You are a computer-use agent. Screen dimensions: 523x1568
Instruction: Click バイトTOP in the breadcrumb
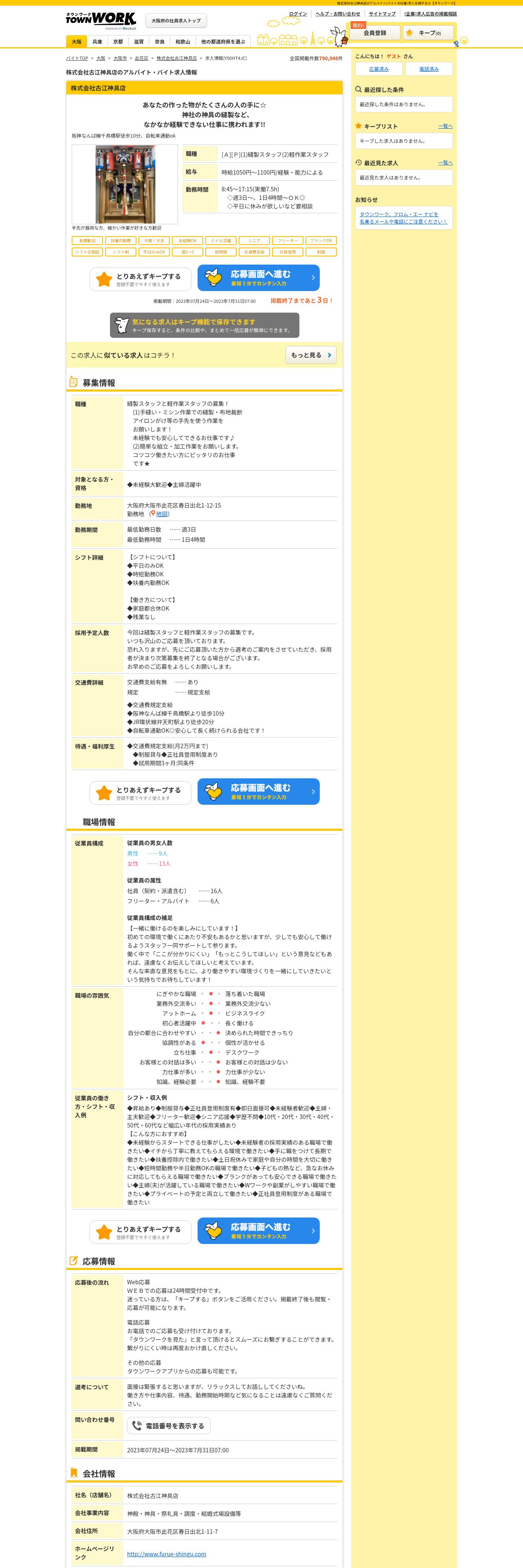[77, 59]
